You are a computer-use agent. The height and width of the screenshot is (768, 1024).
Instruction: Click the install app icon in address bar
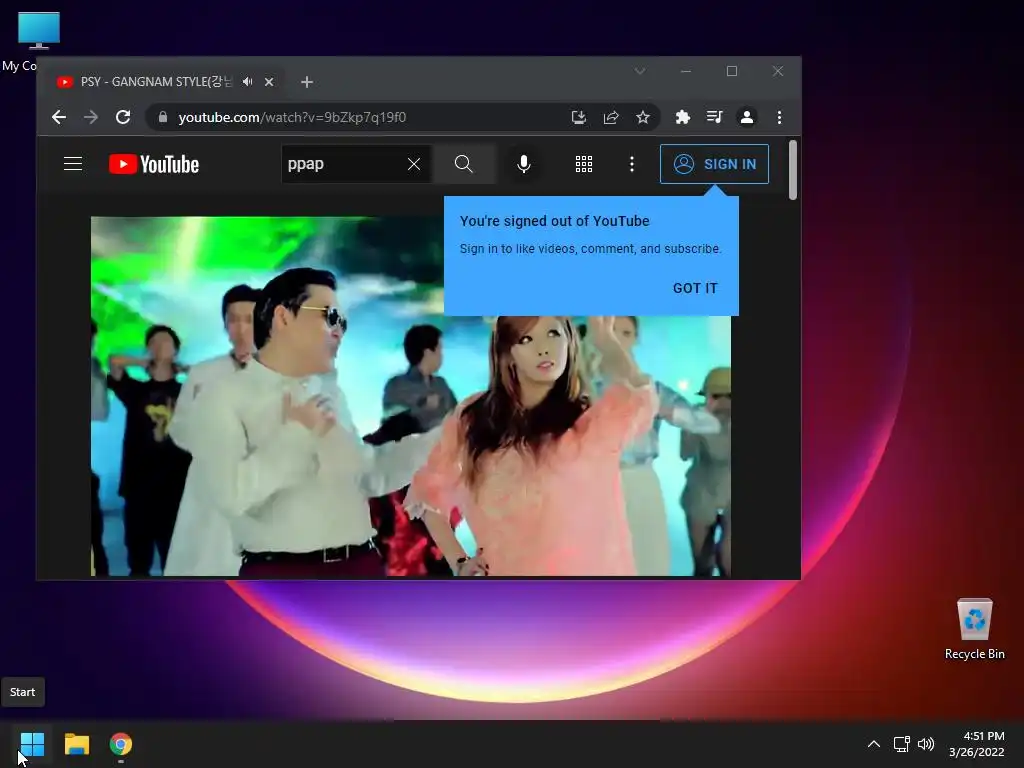point(579,117)
